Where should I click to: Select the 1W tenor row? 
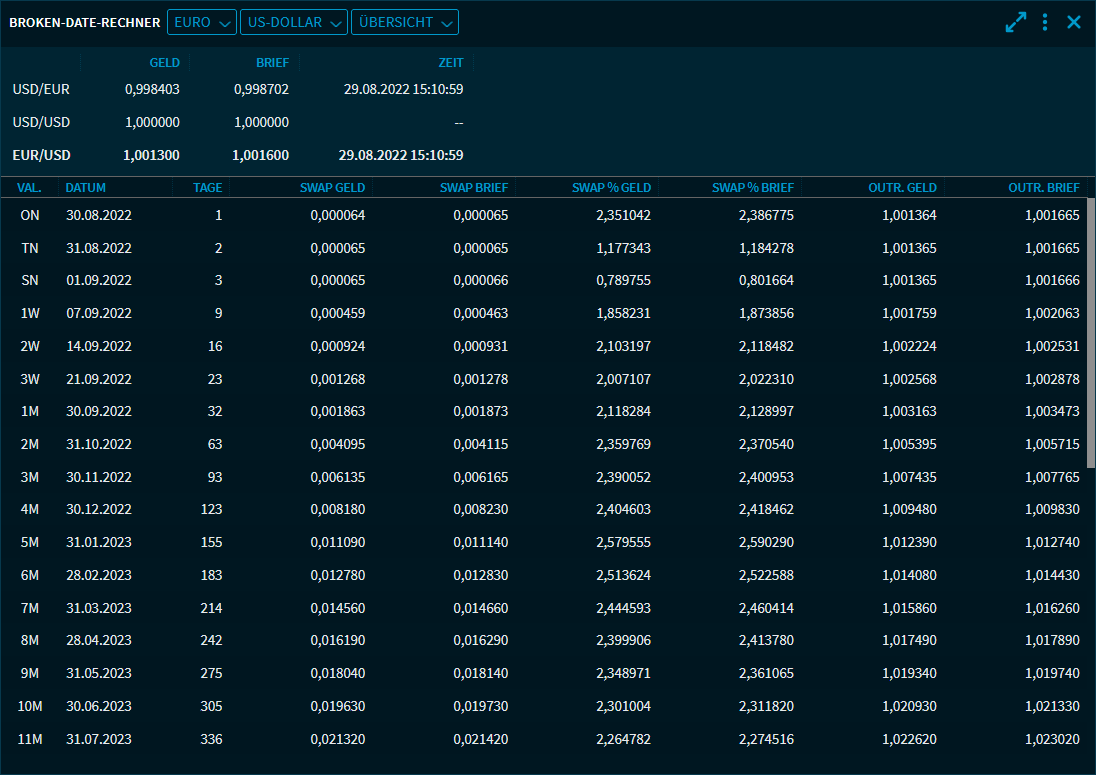click(540, 313)
